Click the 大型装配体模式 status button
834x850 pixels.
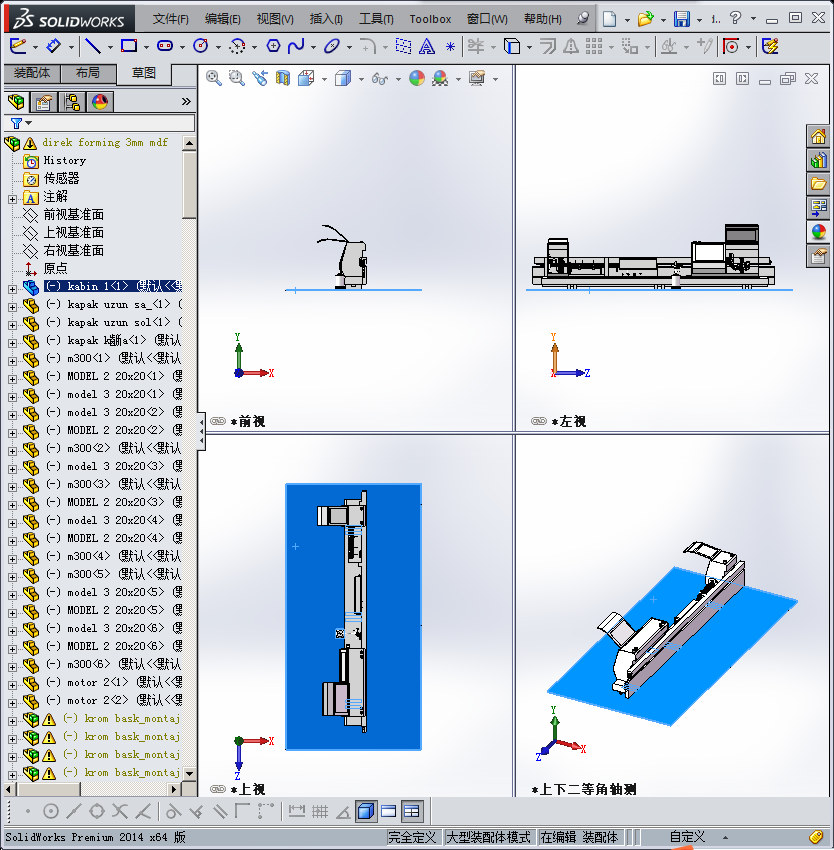(488, 837)
